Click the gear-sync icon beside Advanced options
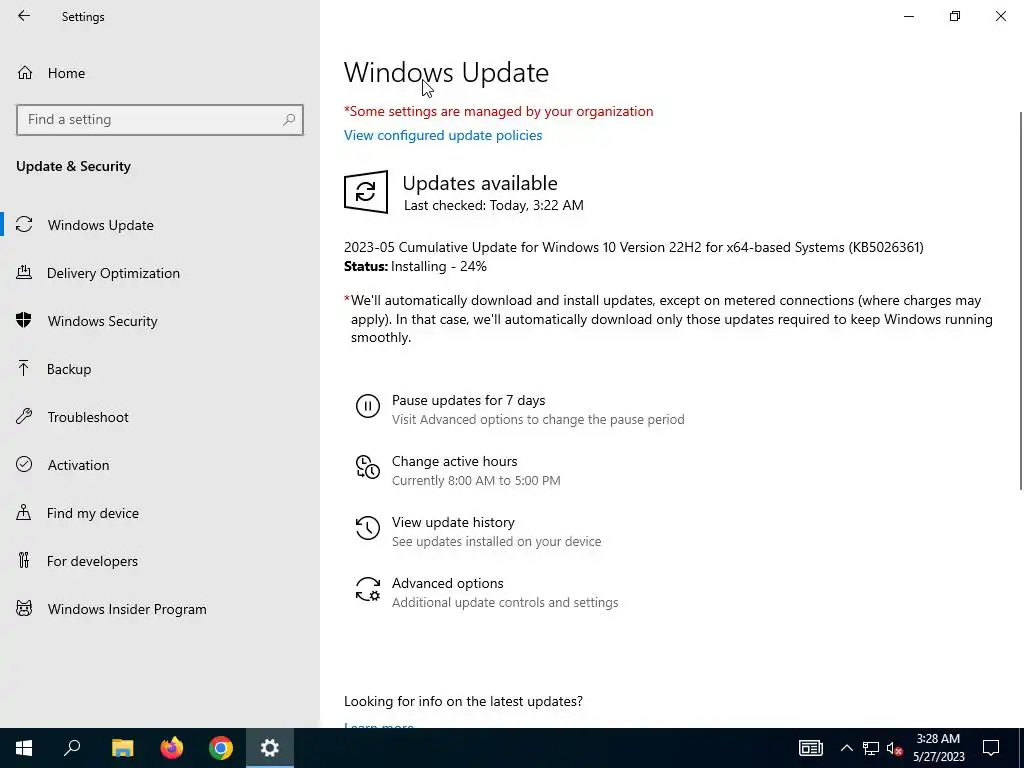The width and height of the screenshot is (1024, 768). coord(368,589)
